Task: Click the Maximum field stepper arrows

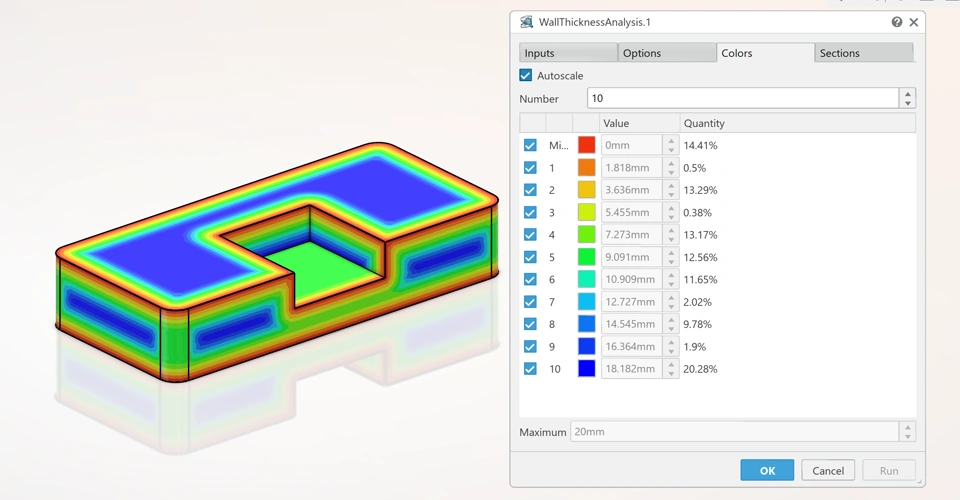Action: pyautogui.click(x=907, y=431)
